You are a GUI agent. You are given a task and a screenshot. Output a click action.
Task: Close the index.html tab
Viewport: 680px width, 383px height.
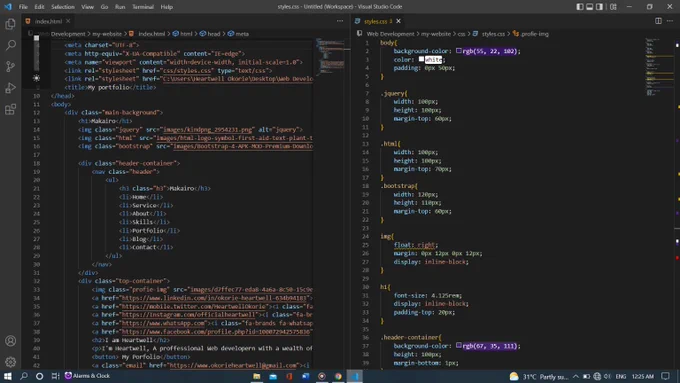tap(68, 21)
